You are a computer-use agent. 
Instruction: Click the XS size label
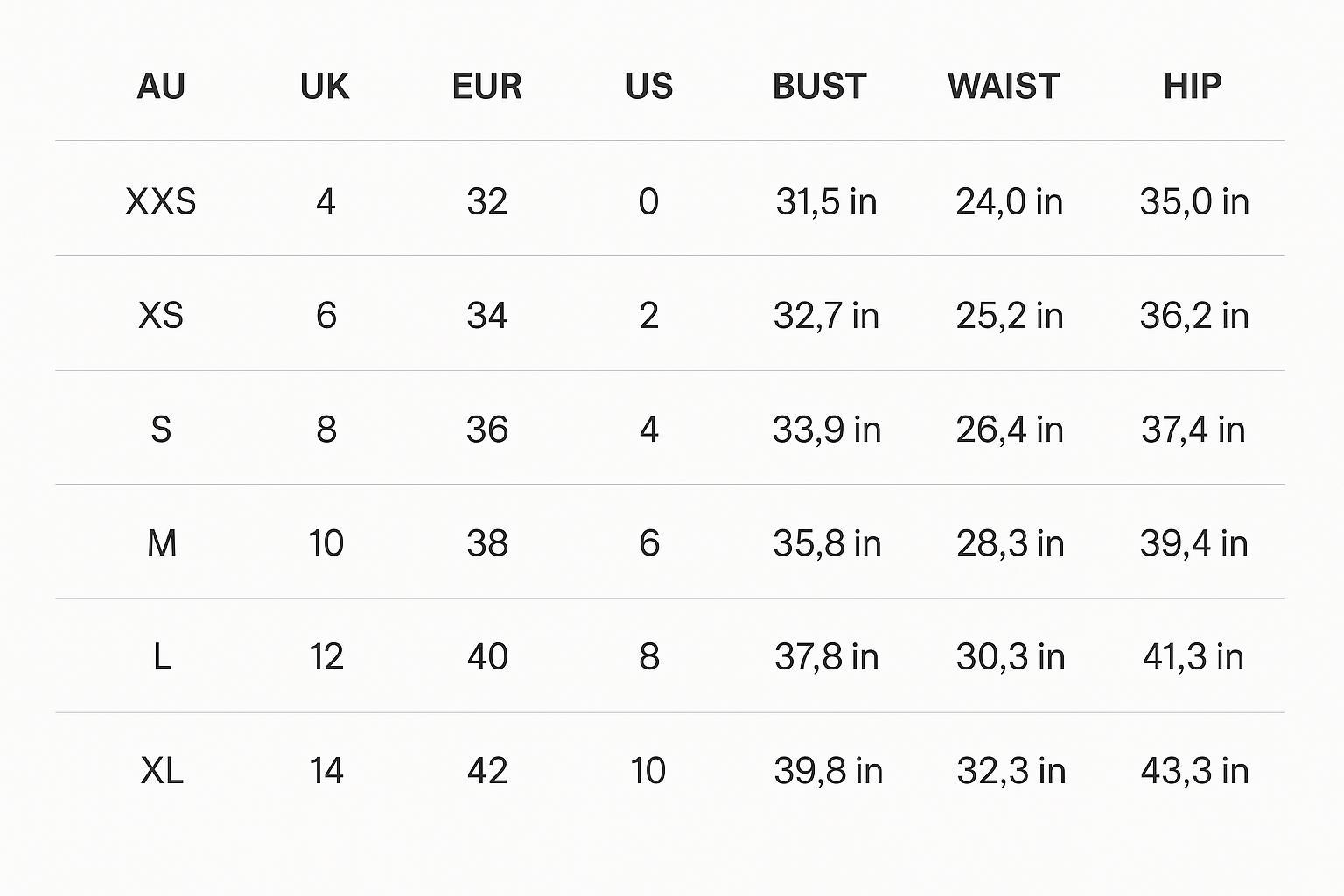coord(161,316)
